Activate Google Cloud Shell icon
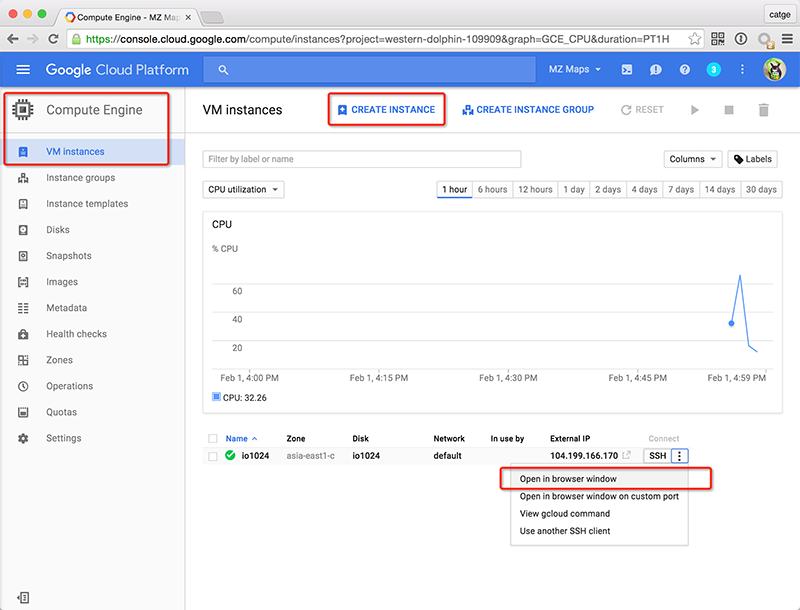Image resolution: width=800 pixels, height=610 pixels. pyautogui.click(x=627, y=69)
